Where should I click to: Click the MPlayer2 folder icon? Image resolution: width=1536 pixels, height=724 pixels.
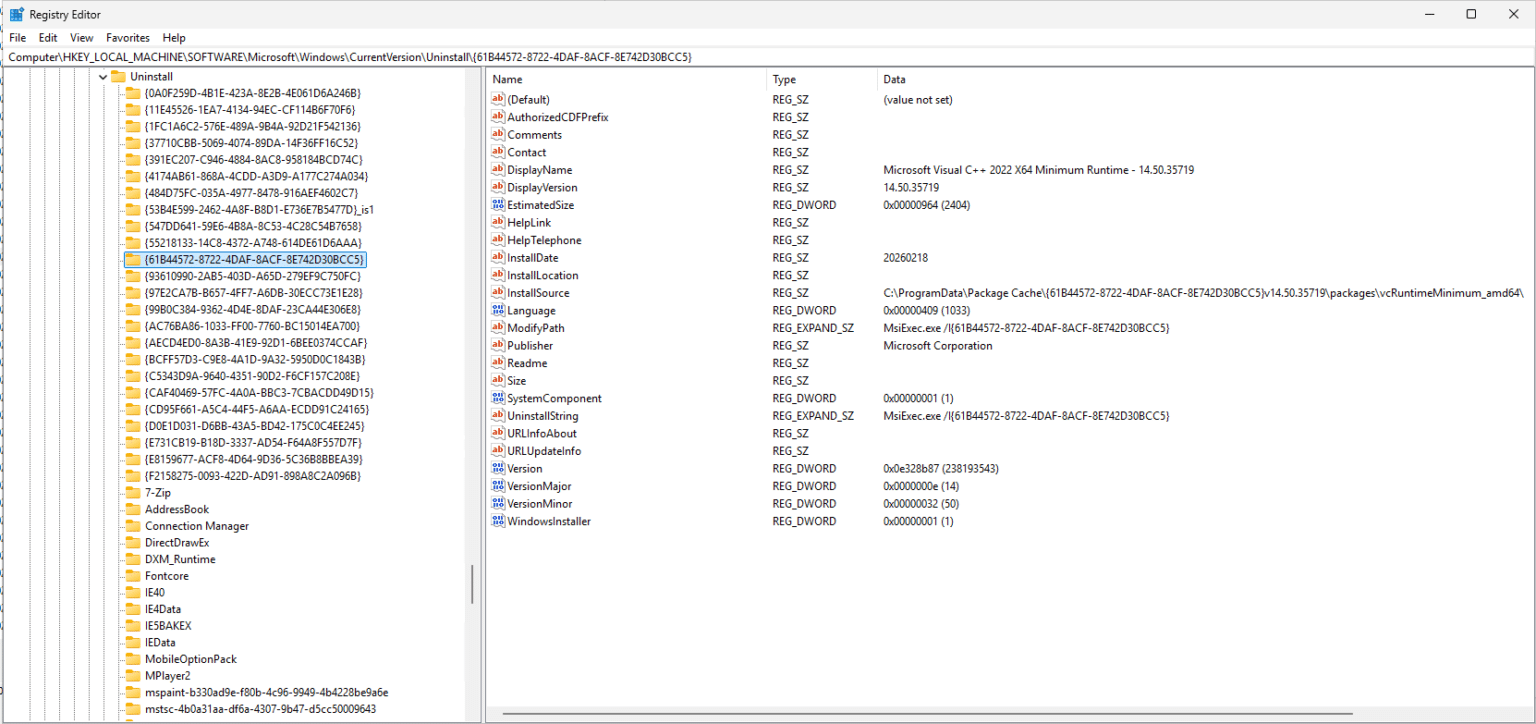[133, 676]
